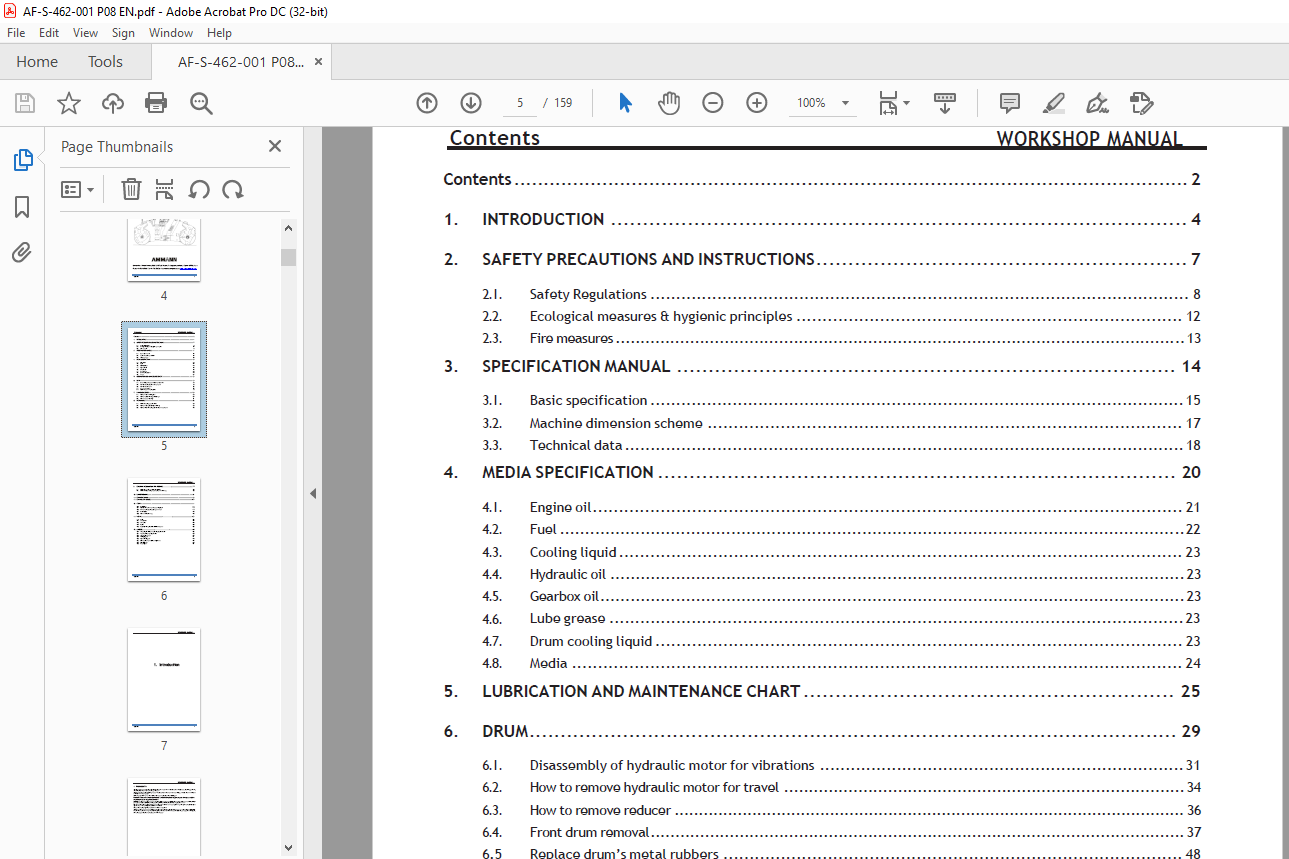This screenshot has width=1289, height=859.
Task: Open the Bookmarks sidebar panel
Action: pos(22,207)
